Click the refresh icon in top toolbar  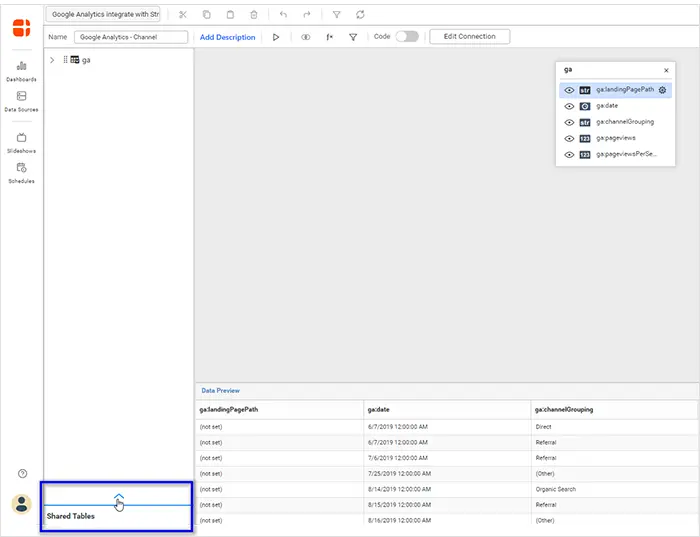pos(360,15)
